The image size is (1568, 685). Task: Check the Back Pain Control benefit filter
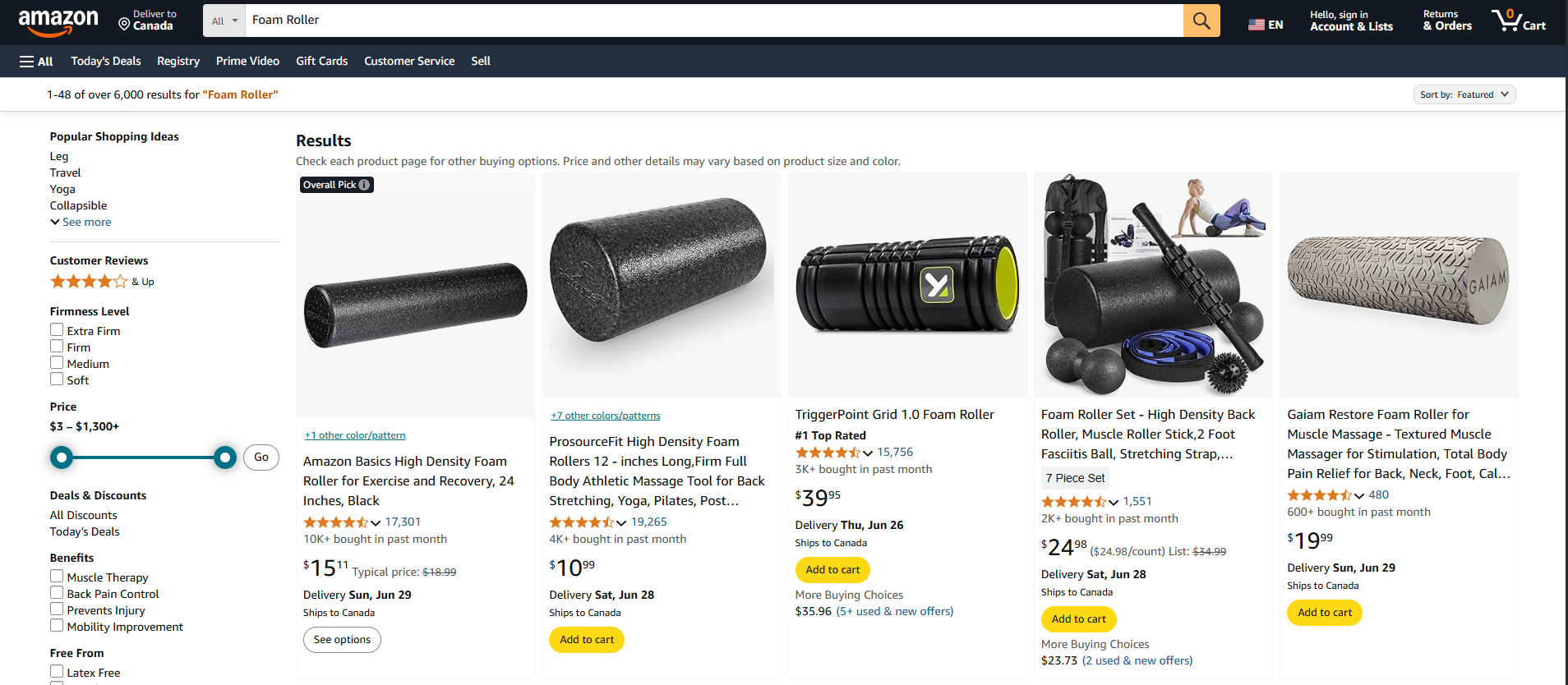pyautogui.click(x=56, y=593)
